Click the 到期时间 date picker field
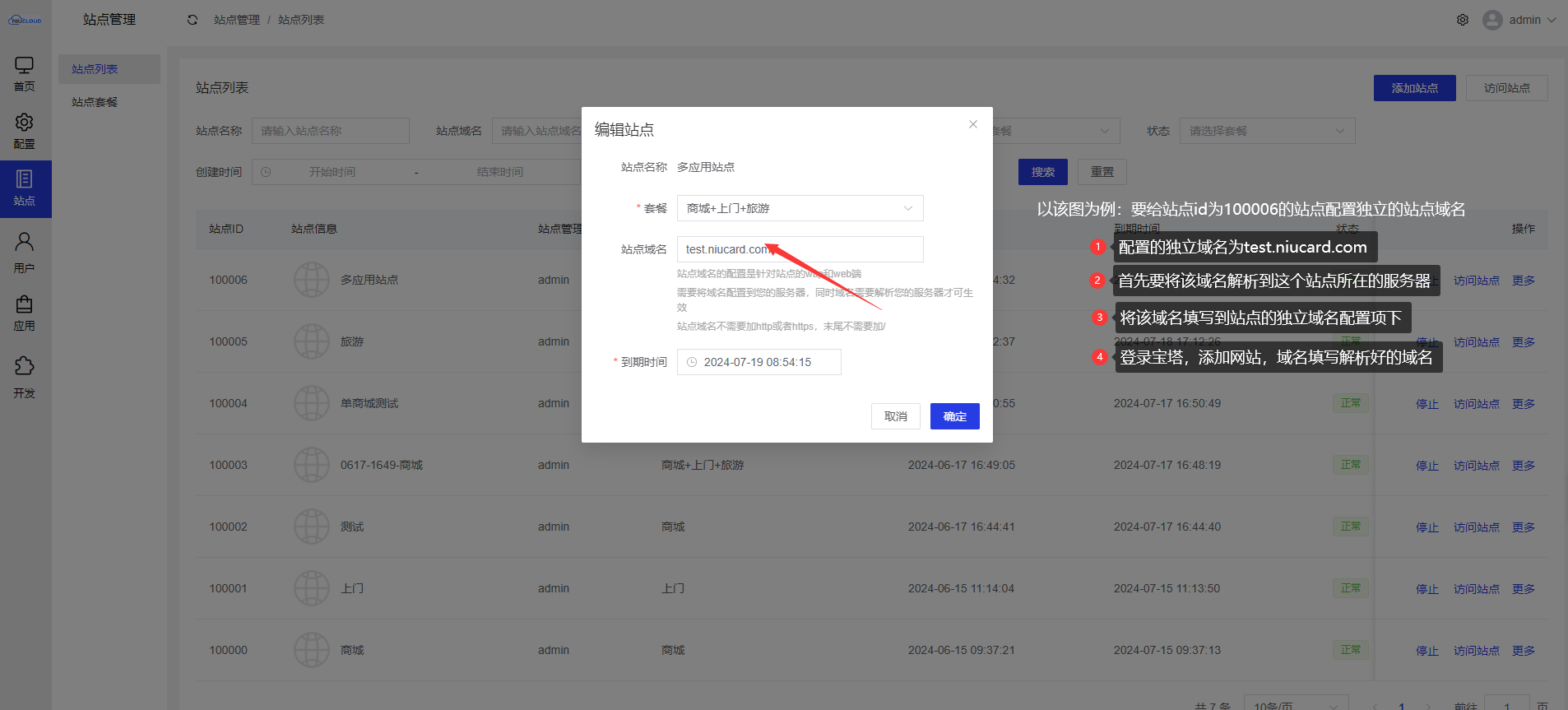The image size is (1568, 710). click(x=758, y=362)
